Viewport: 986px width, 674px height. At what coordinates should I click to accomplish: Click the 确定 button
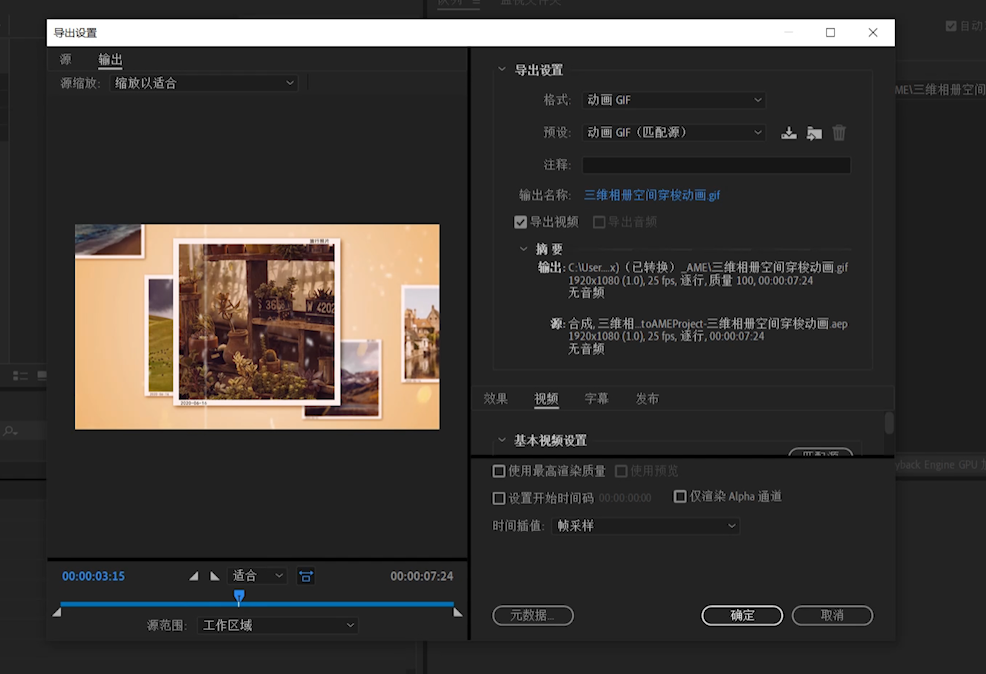click(742, 615)
